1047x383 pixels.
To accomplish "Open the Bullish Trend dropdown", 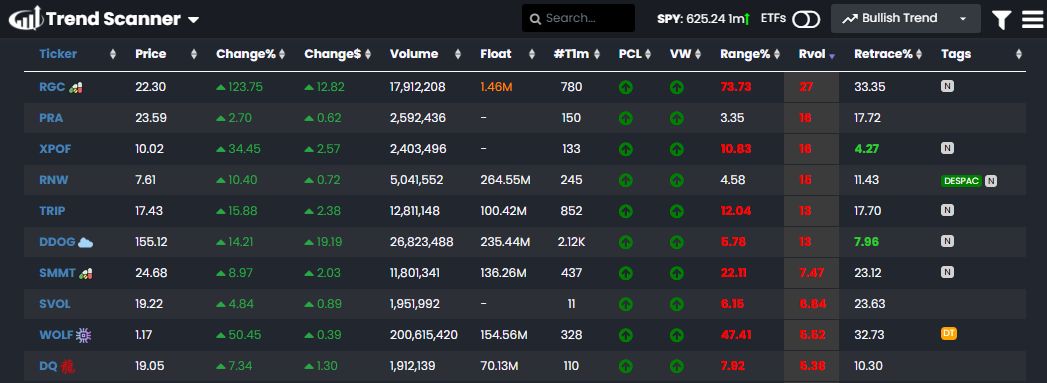I will [905, 19].
